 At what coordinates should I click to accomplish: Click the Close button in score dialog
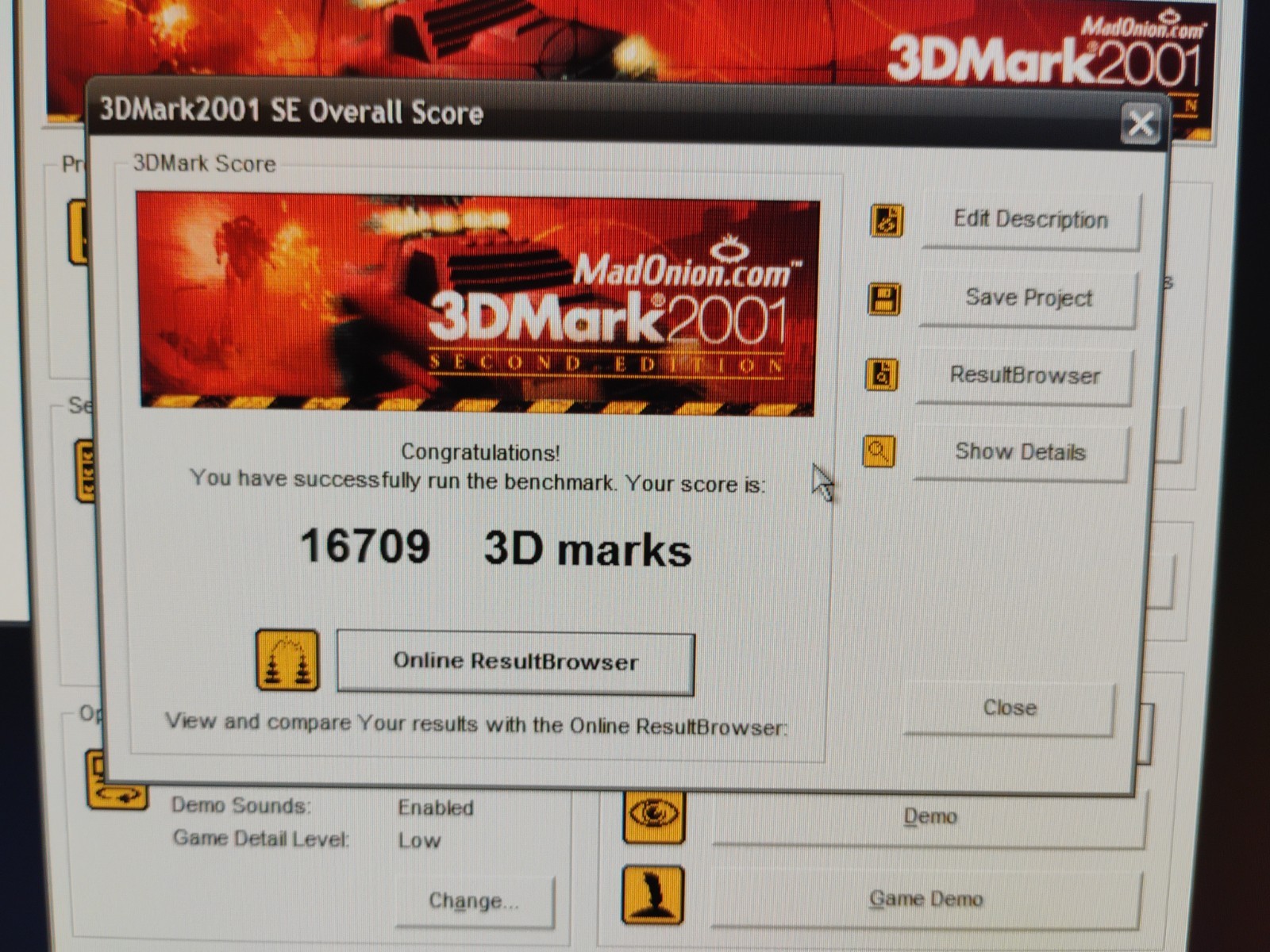[x=1009, y=708]
